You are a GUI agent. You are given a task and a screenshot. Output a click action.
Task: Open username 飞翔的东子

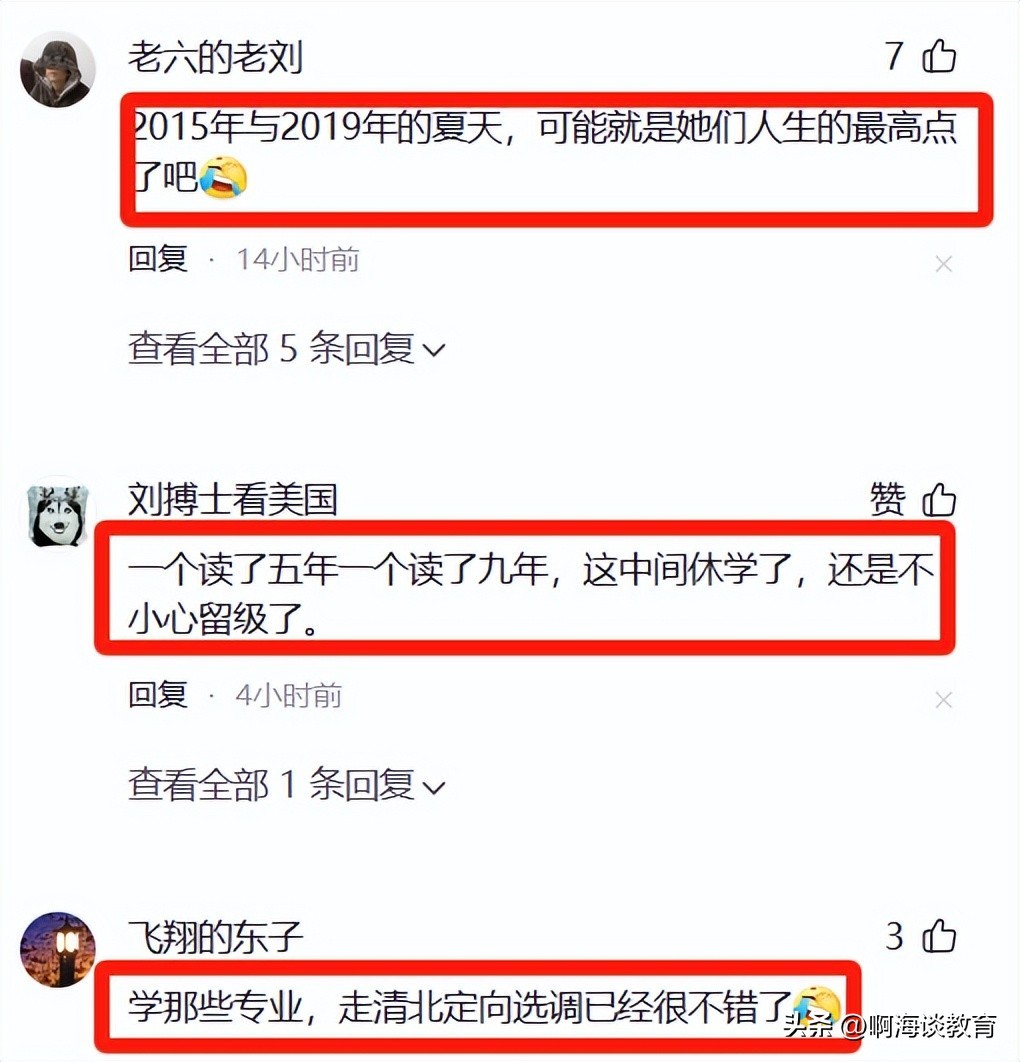pyautogui.click(x=215, y=937)
